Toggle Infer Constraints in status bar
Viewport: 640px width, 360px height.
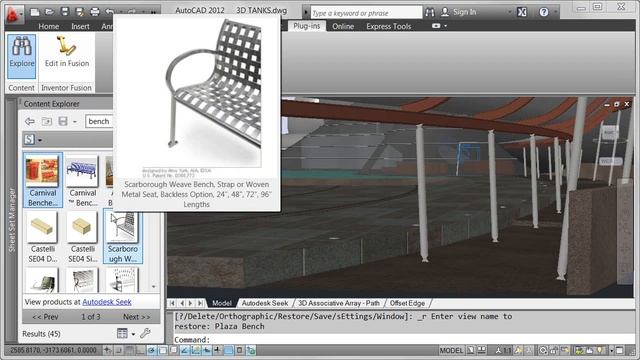coord(107,350)
